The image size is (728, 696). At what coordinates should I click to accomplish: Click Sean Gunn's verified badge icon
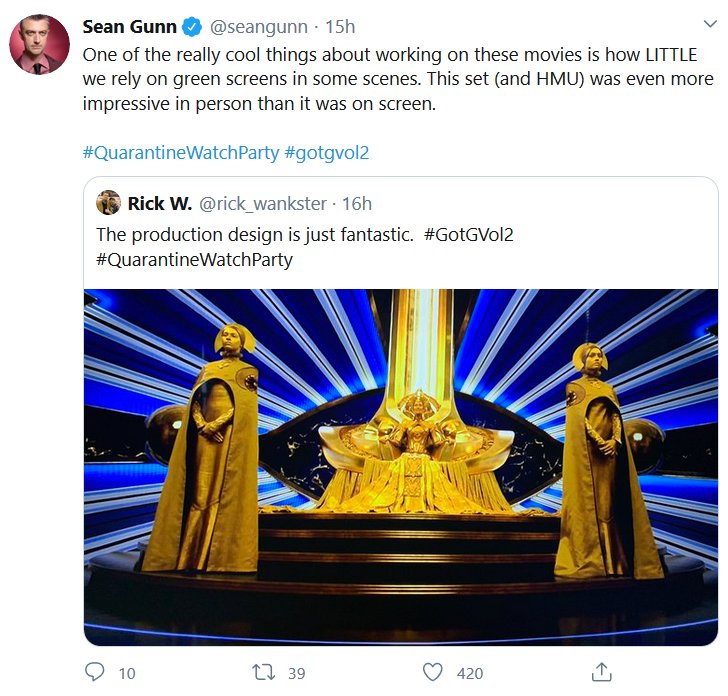pos(192,26)
